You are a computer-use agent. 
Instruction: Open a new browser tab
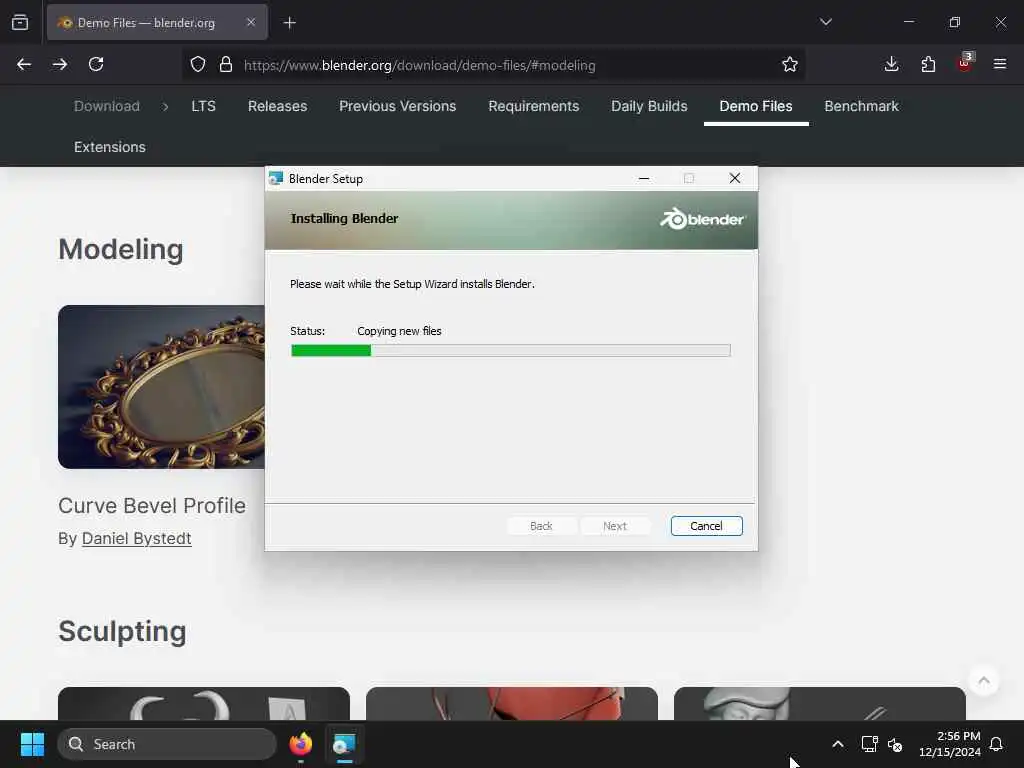[x=289, y=23]
